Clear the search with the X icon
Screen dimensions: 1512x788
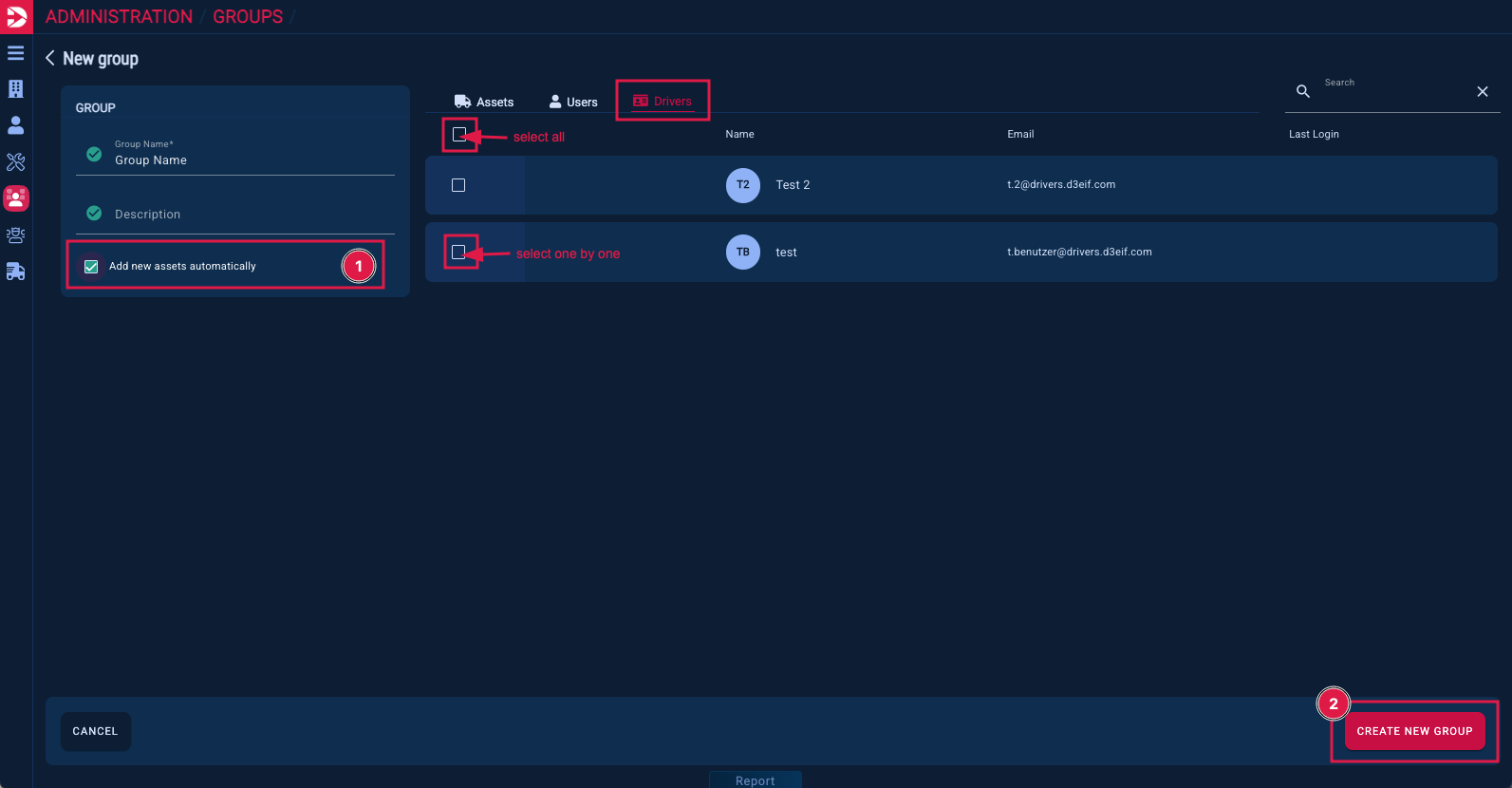[x=1482, y=91]
